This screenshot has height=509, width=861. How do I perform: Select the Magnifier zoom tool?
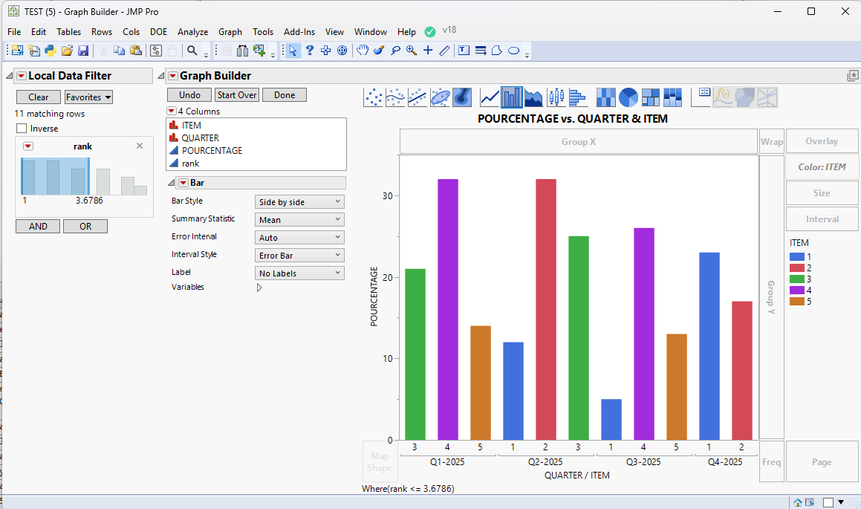[411, 50]
